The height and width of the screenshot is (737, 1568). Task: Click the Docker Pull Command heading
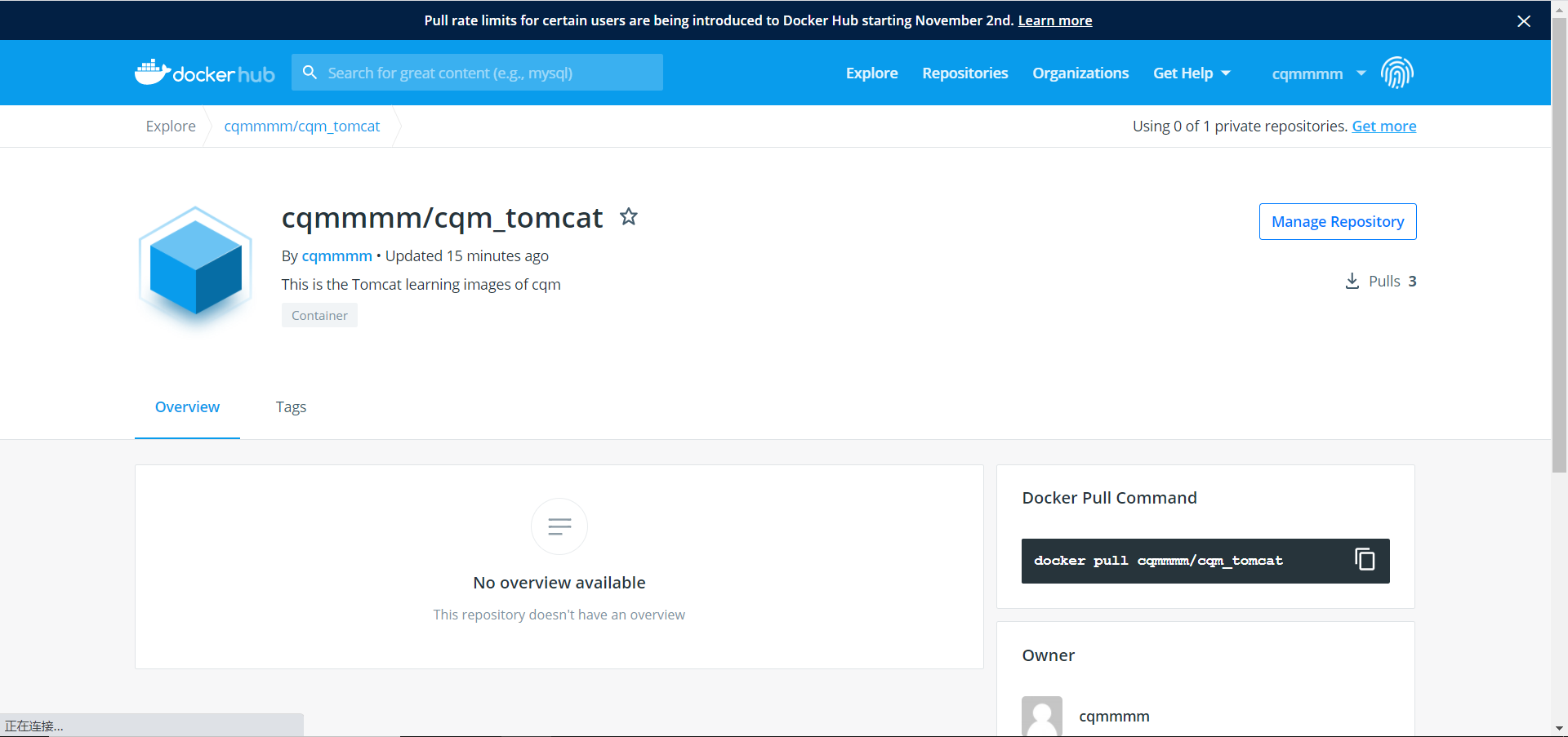[1110, 498]
